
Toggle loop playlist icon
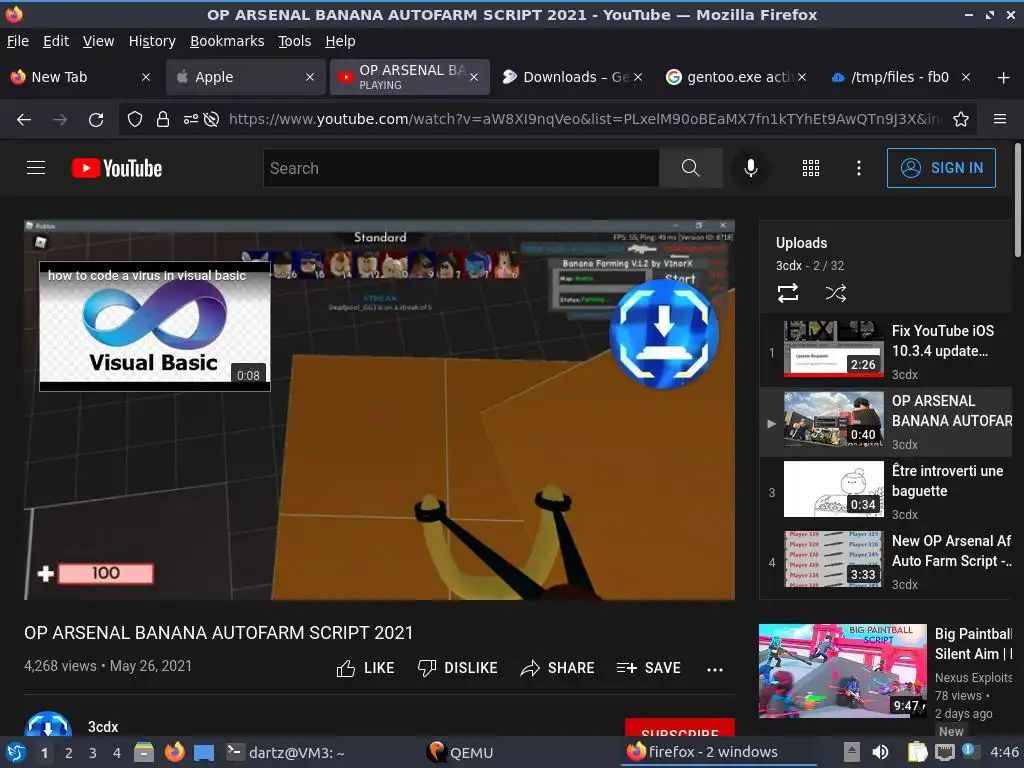[x=788, y=293]
